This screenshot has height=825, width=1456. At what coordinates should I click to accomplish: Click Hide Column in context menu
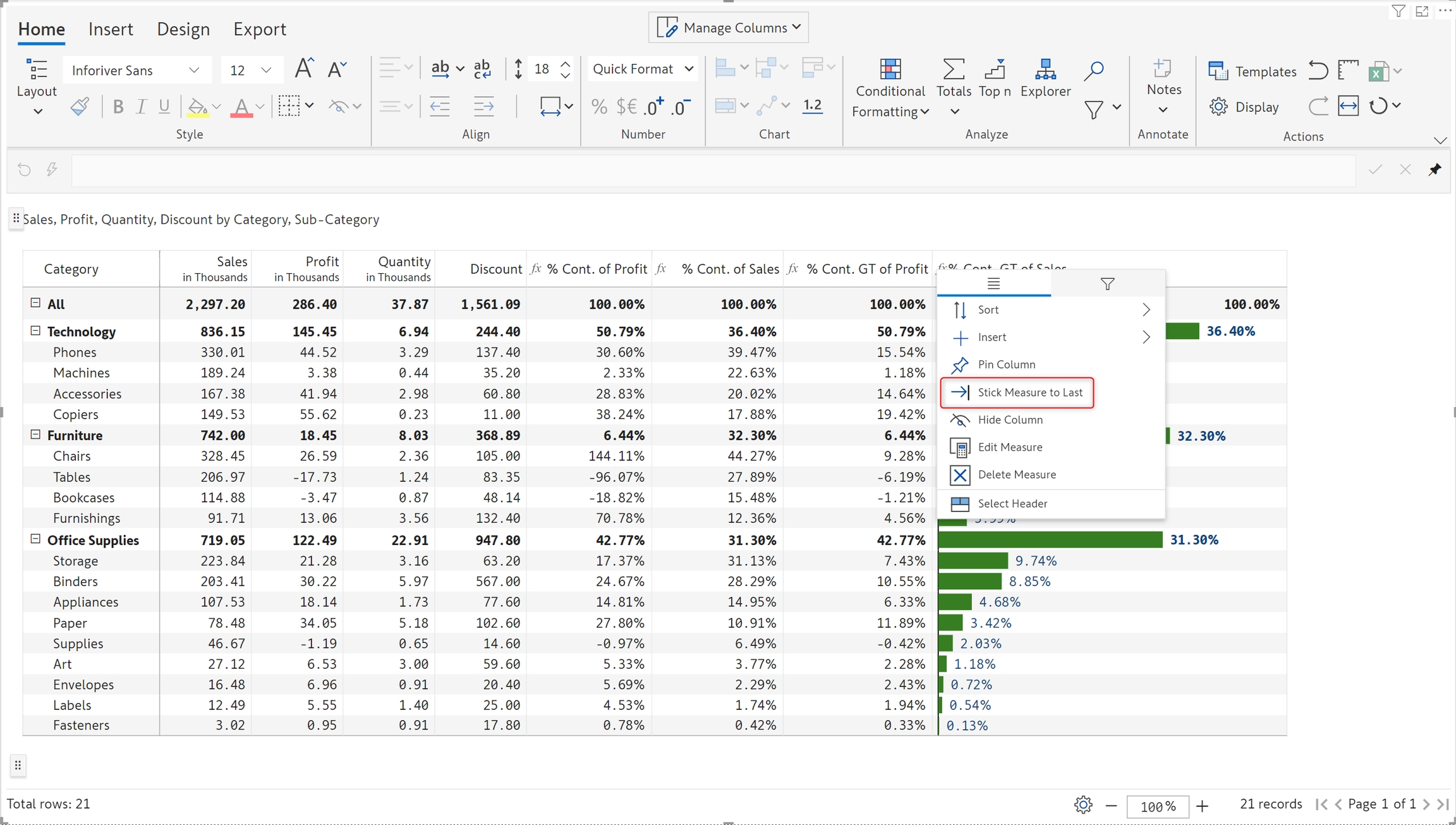point(1010,420)
